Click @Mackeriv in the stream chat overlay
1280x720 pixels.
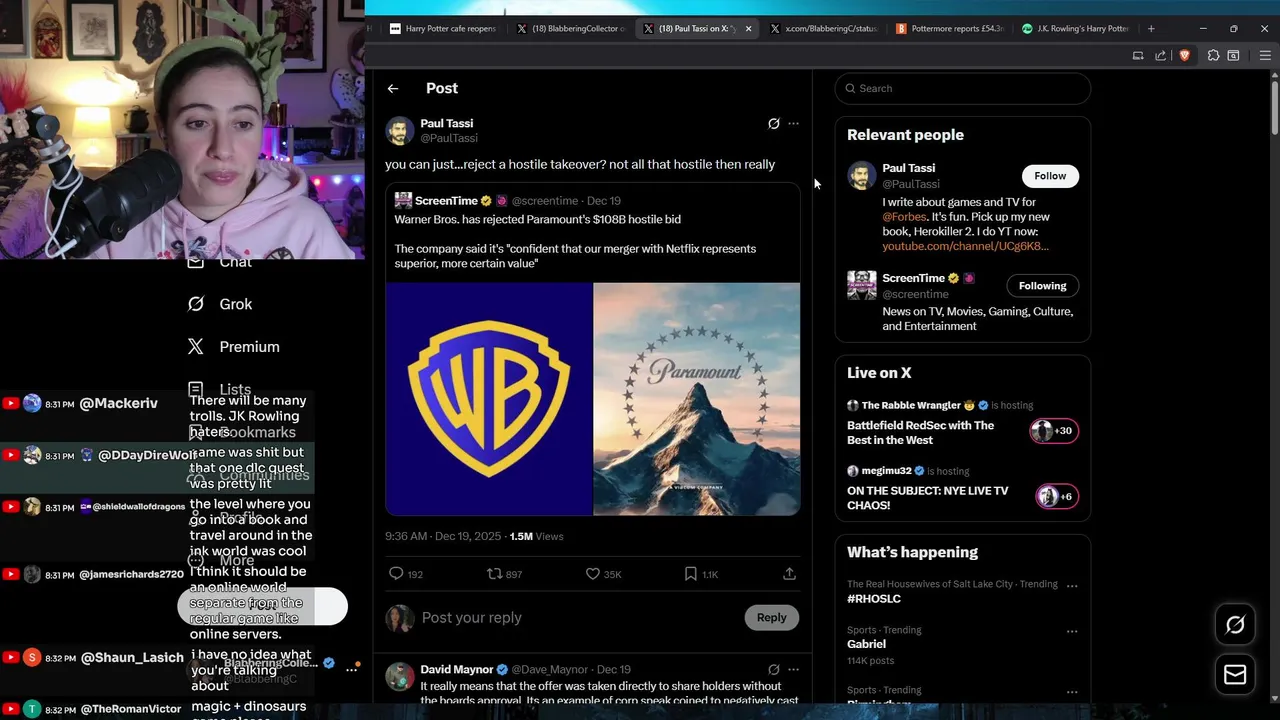pos(118,404)
